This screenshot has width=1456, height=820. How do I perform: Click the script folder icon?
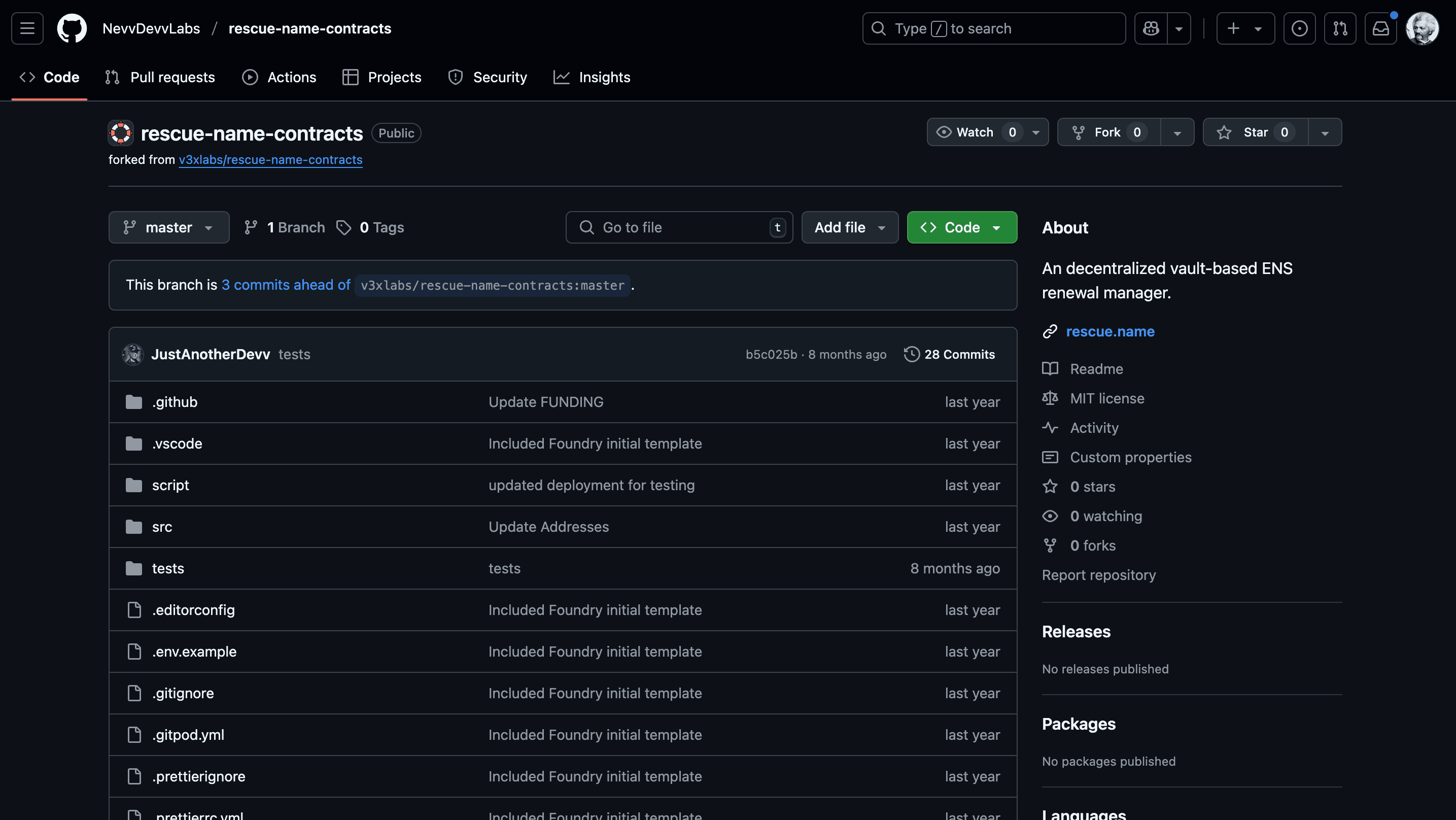point(134,485)
